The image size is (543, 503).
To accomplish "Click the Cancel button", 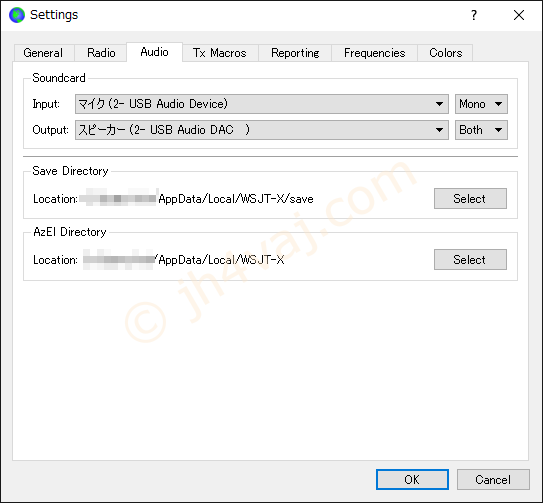I will 493,479.
